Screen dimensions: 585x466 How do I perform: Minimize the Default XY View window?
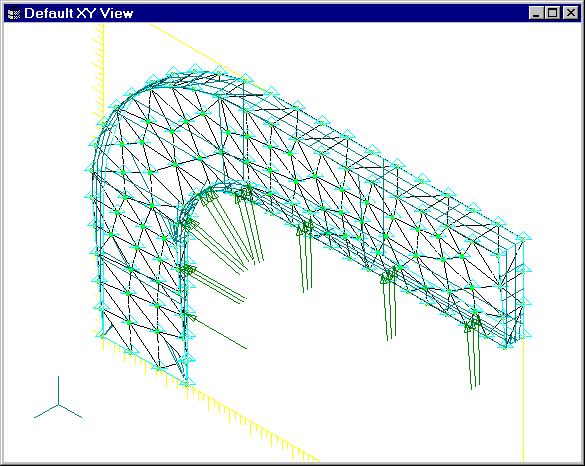coord(536,13)
